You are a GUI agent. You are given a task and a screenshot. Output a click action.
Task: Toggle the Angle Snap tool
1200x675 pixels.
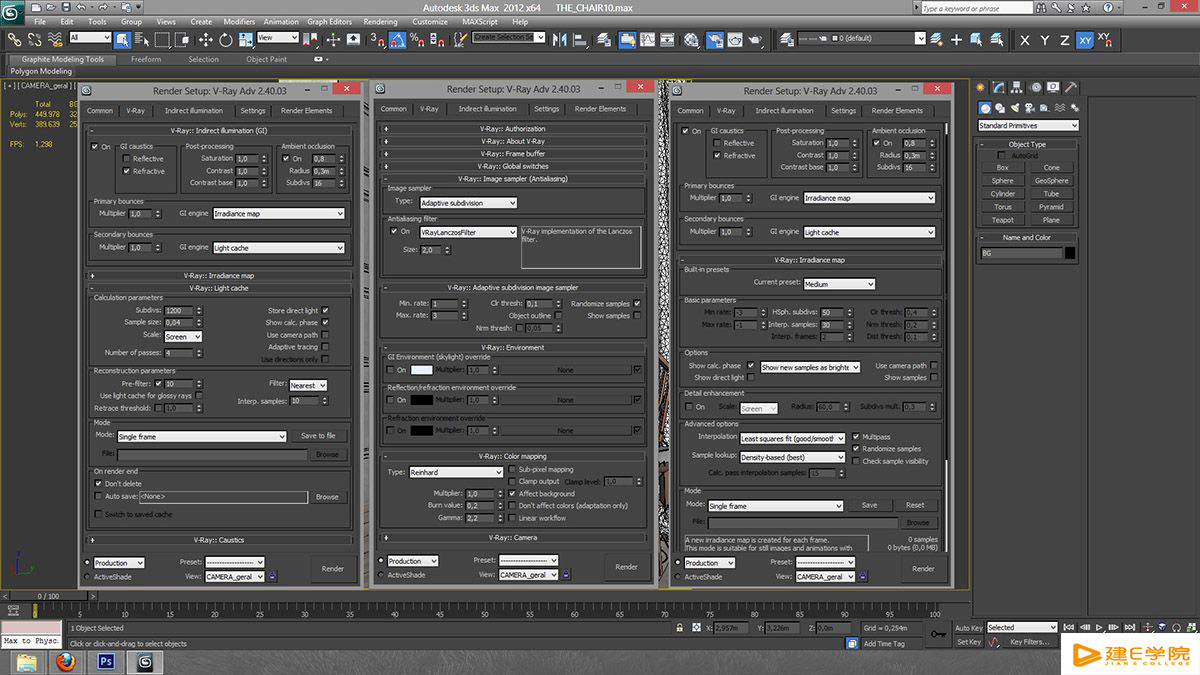397,40
